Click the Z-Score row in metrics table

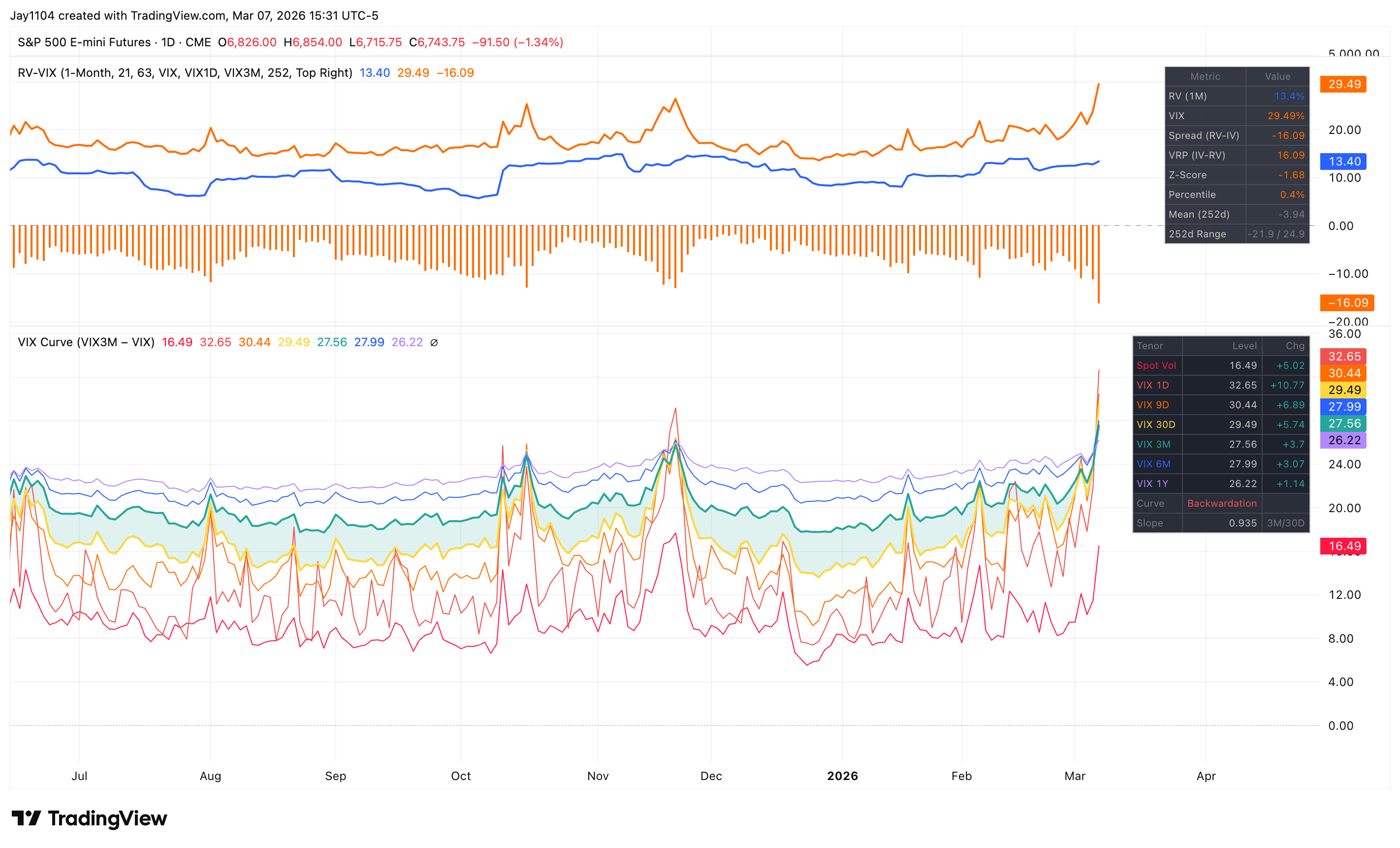coord(1187,175)
